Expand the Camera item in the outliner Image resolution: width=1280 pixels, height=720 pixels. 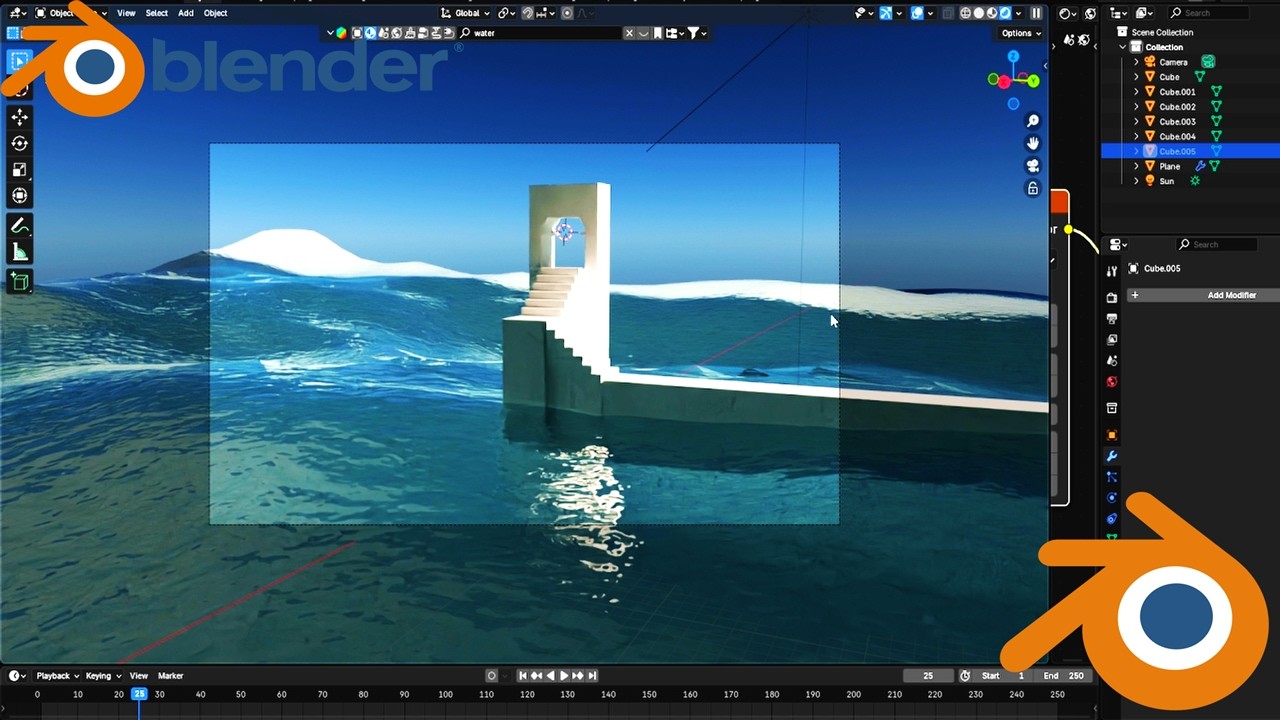click(1136, 62)
